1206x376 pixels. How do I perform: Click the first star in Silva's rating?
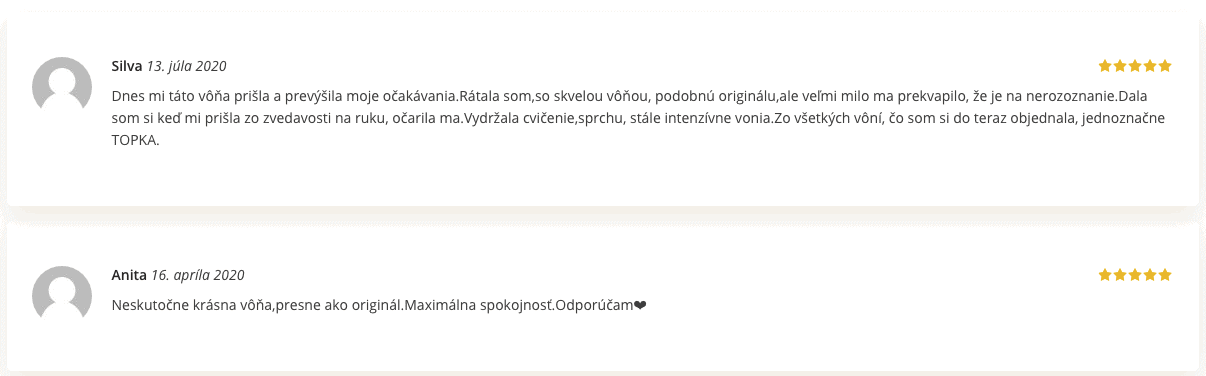click(x=1105, y=66)
